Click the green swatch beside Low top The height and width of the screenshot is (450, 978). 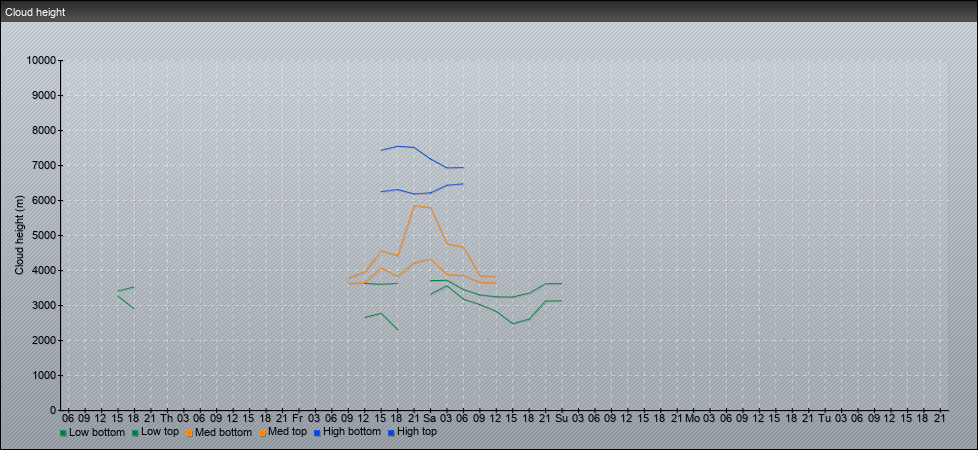coord(136,433)
